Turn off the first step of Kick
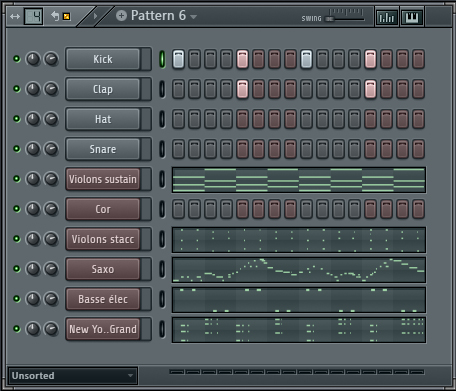The image size is (456, 391). coord(178,59)
